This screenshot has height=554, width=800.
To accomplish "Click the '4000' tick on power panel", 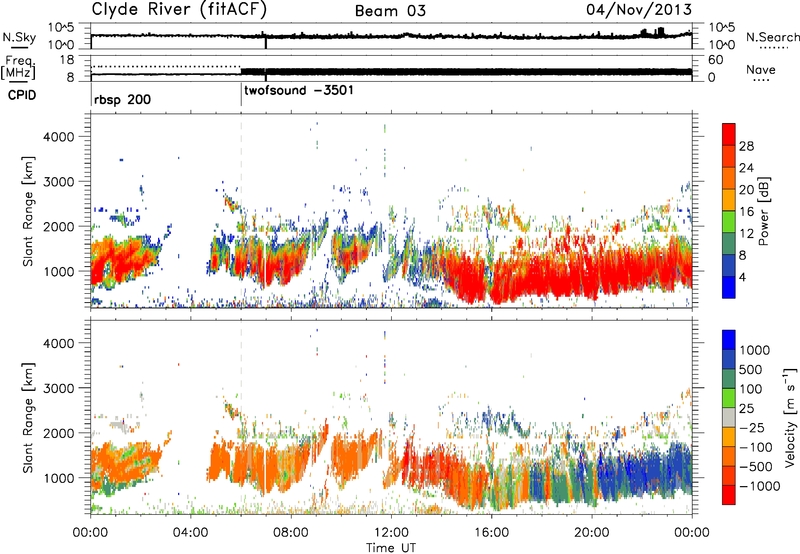I will (x=59, y=137).
